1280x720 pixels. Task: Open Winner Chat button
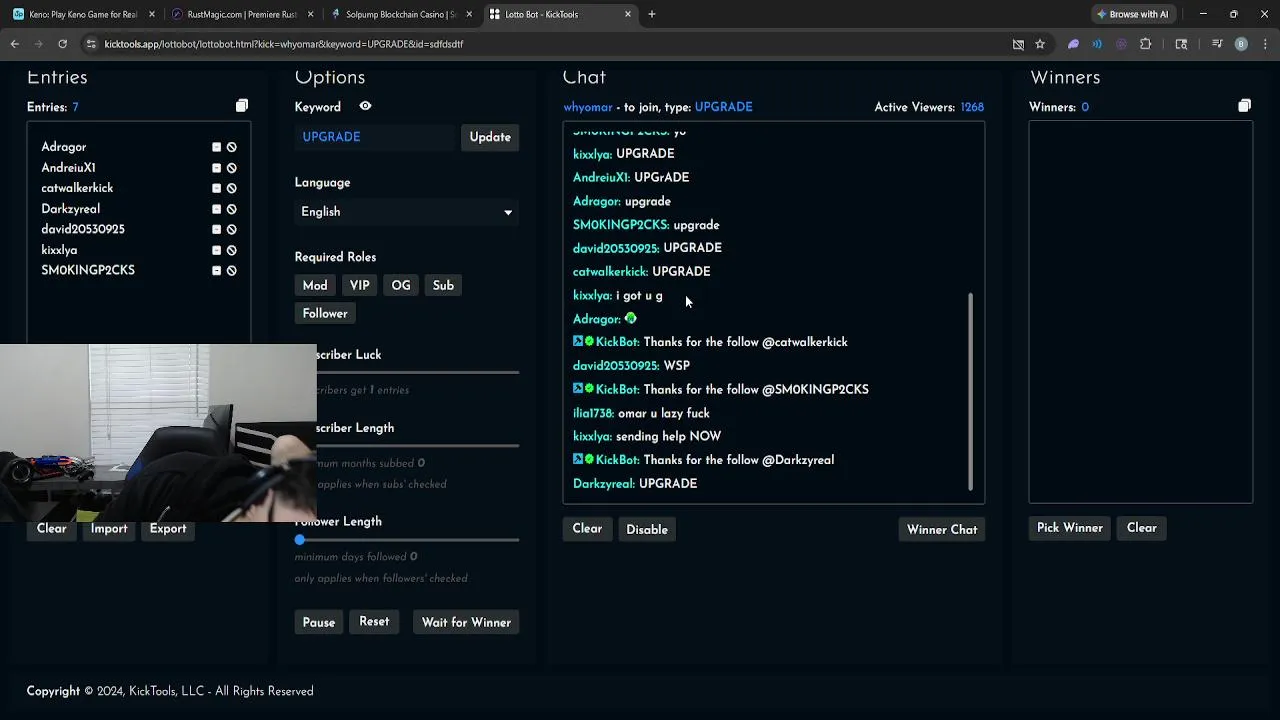(942, 529)
